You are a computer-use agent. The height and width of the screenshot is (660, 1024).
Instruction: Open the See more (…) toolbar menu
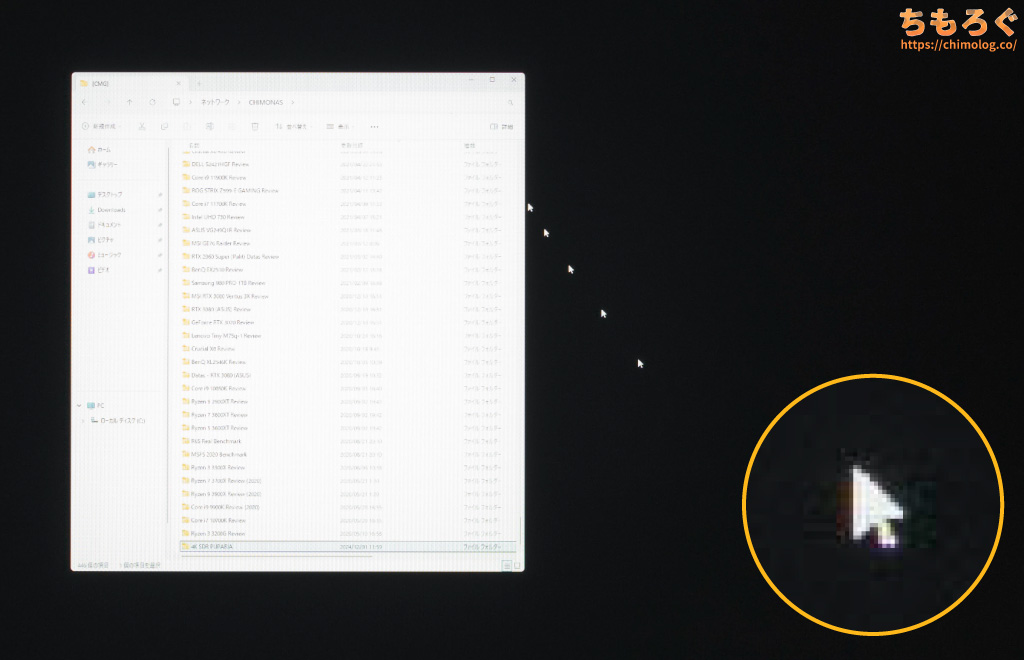tap(374, 127)
